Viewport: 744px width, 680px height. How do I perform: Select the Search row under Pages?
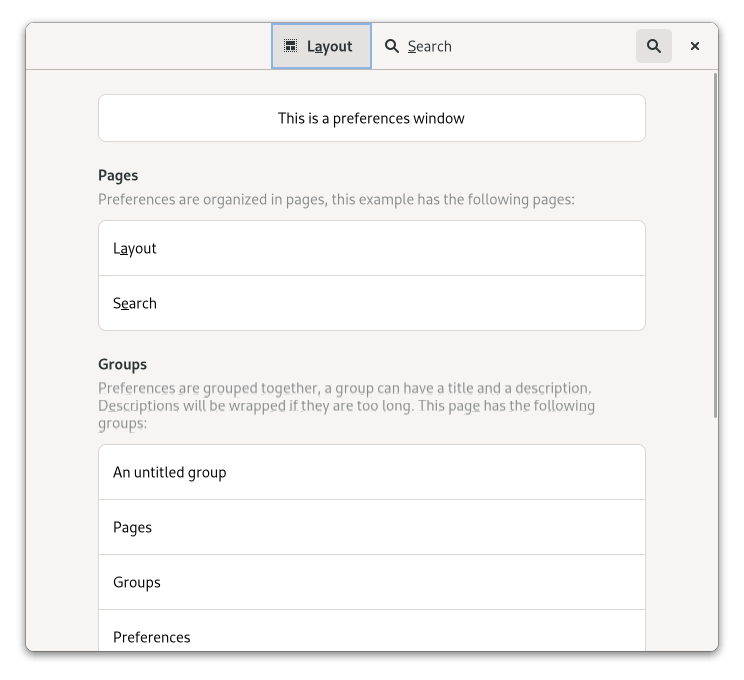(x=371, y=303)
